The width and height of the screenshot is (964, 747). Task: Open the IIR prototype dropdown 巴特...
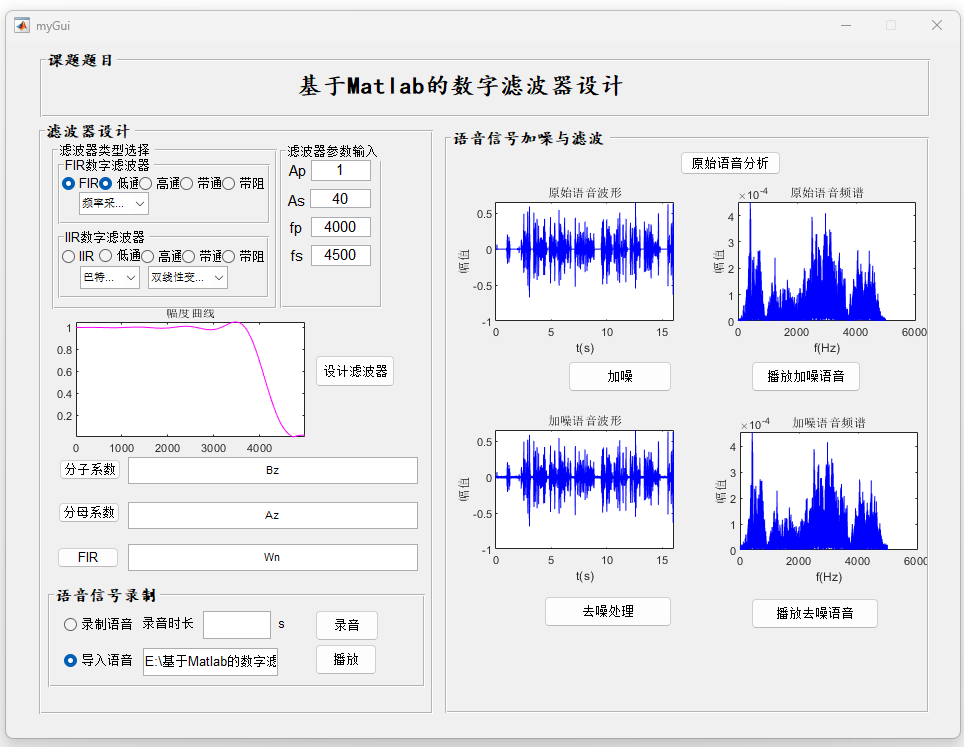[109, 277]
